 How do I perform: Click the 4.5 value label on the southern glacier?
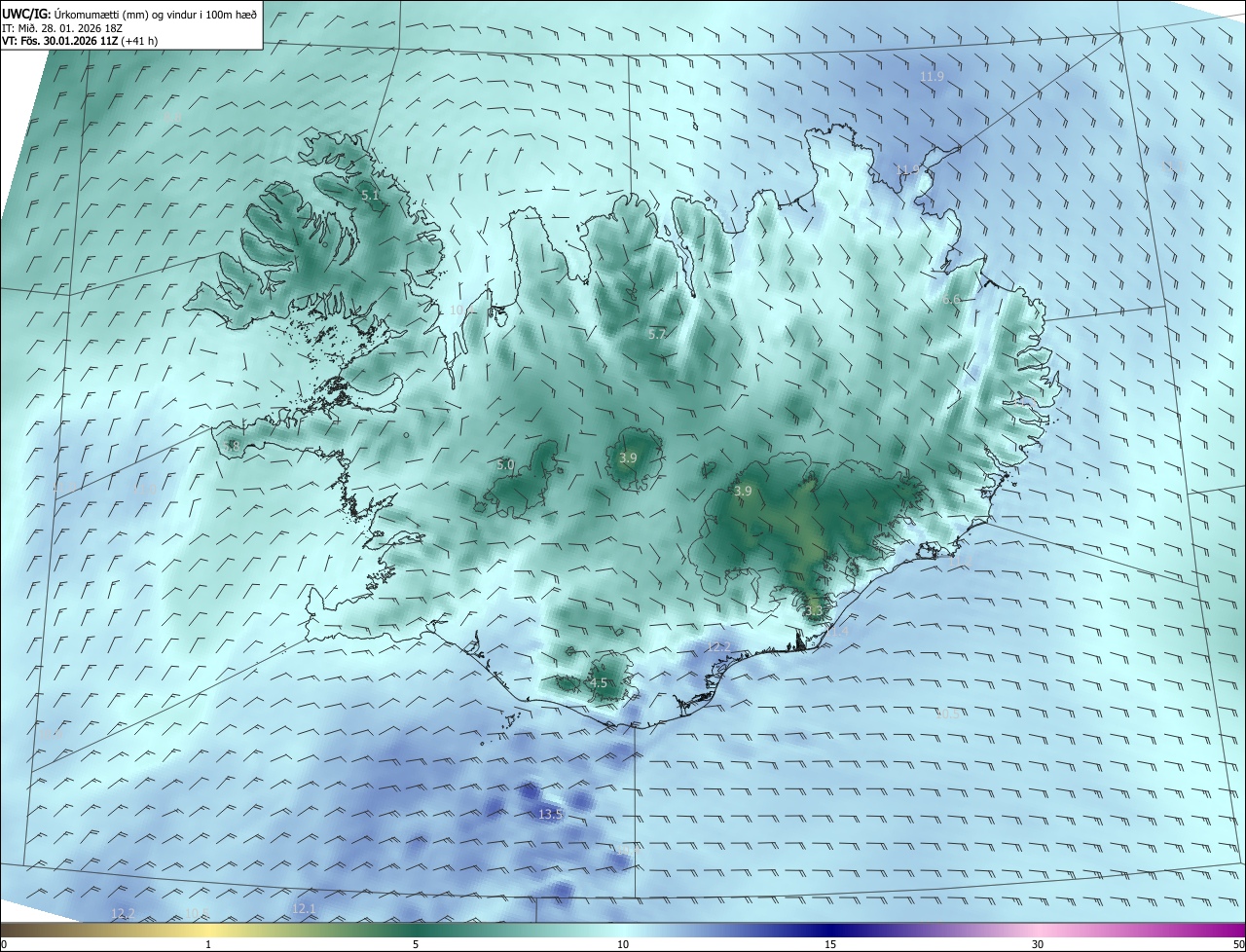click(x=599, y=683)
